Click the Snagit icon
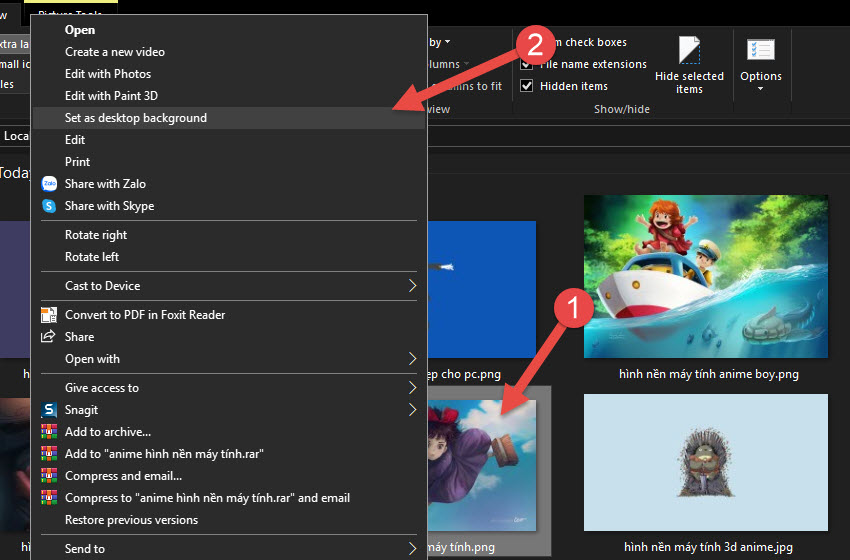The height and width of the screenshot is (560, 850). [x=49, y=410]
